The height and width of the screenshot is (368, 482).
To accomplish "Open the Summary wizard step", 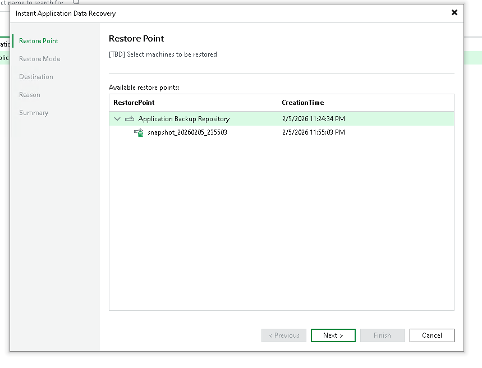I will pyautogui.click(x=34, y=113).
